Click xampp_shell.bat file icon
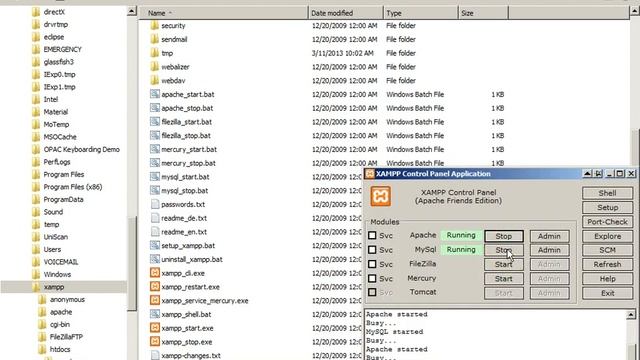Image resolution: width=640 pixels, height=360 pixels. pos(154,314)
